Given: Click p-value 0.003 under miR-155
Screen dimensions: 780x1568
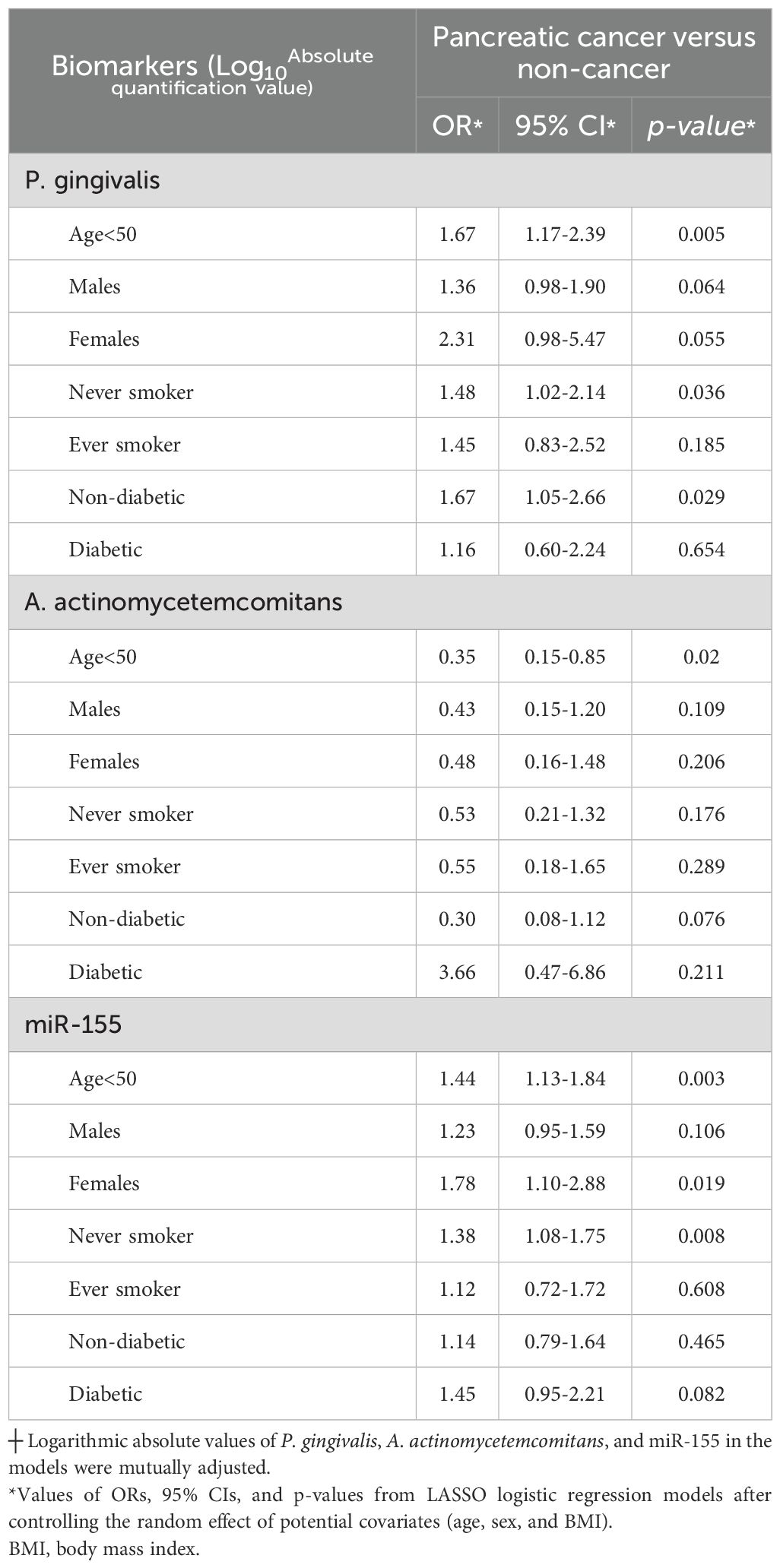Looking at the screenshot, I should pyautogui.click(x=701, y=1078).
